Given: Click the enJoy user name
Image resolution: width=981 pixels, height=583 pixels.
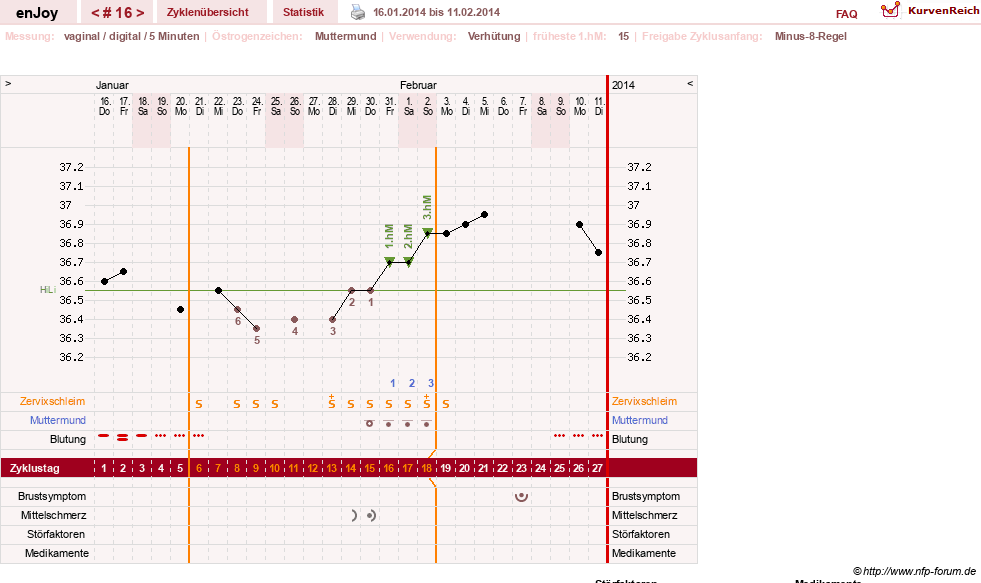Looking at the screenshot, I should (x=37, y=13).
